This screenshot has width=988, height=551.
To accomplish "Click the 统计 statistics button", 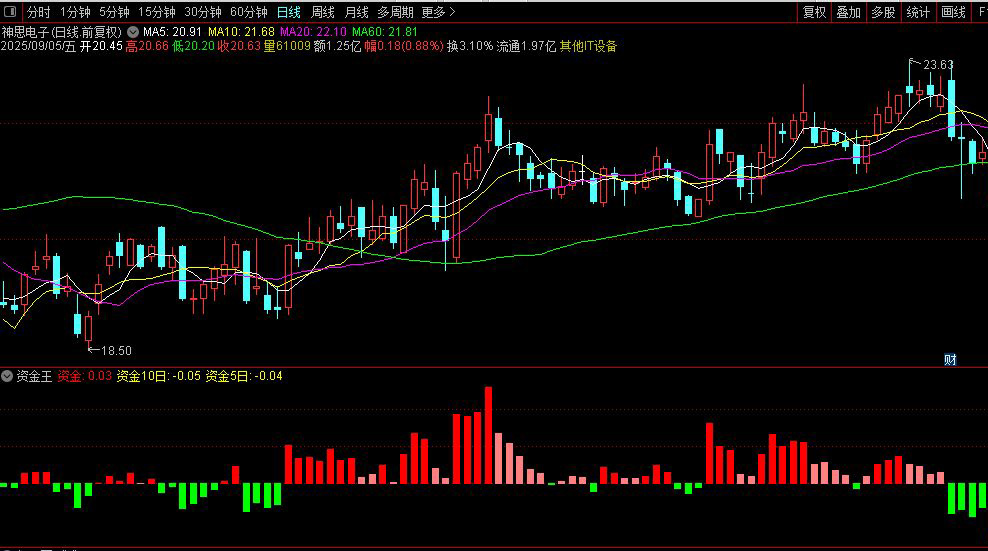I will pyautogui.click(x=917, y=12).
